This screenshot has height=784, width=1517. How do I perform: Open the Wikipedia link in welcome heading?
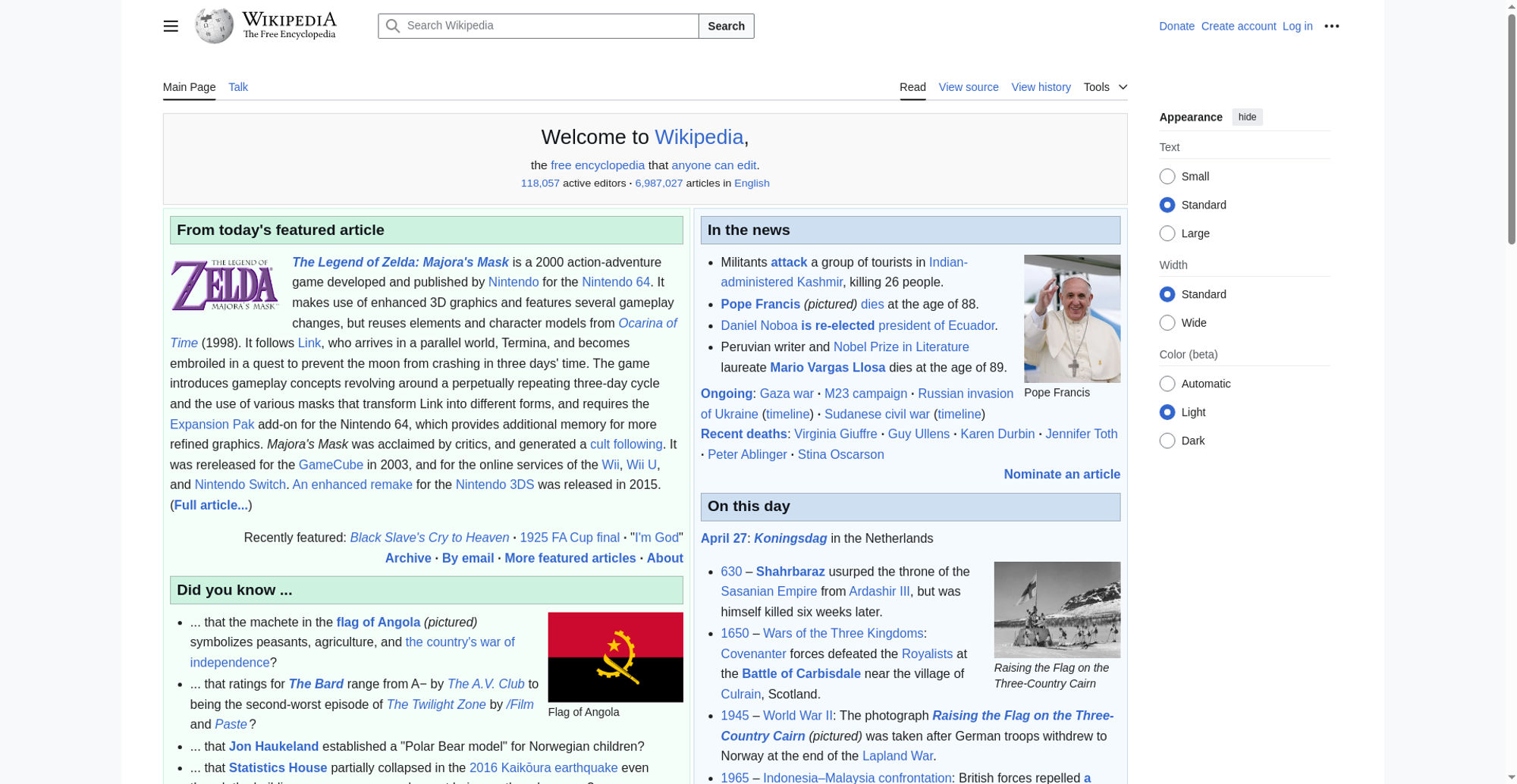click(x=699, y=137)
